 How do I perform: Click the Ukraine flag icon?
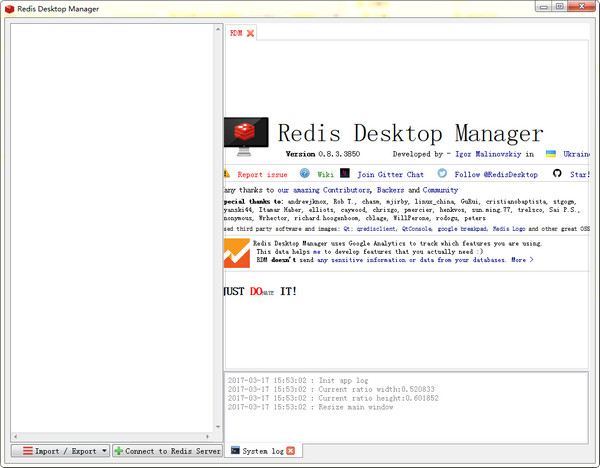click(x=550, y=155)
